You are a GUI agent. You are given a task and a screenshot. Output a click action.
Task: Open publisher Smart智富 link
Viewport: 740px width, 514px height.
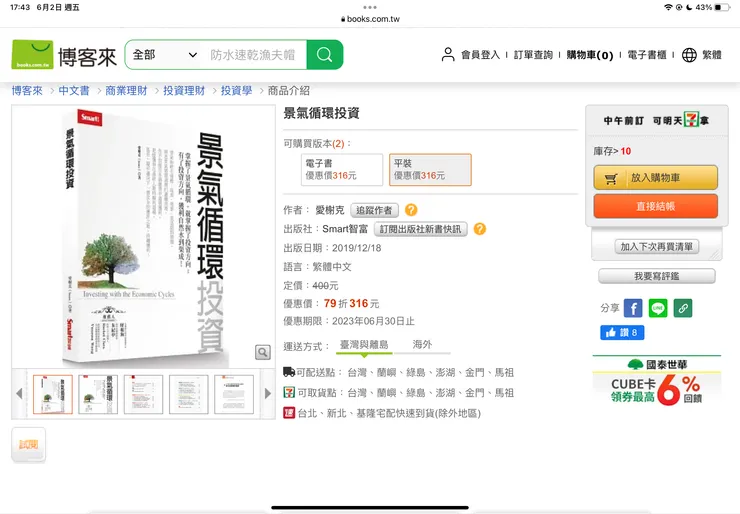pyautogui.click(x=345, y=229)
